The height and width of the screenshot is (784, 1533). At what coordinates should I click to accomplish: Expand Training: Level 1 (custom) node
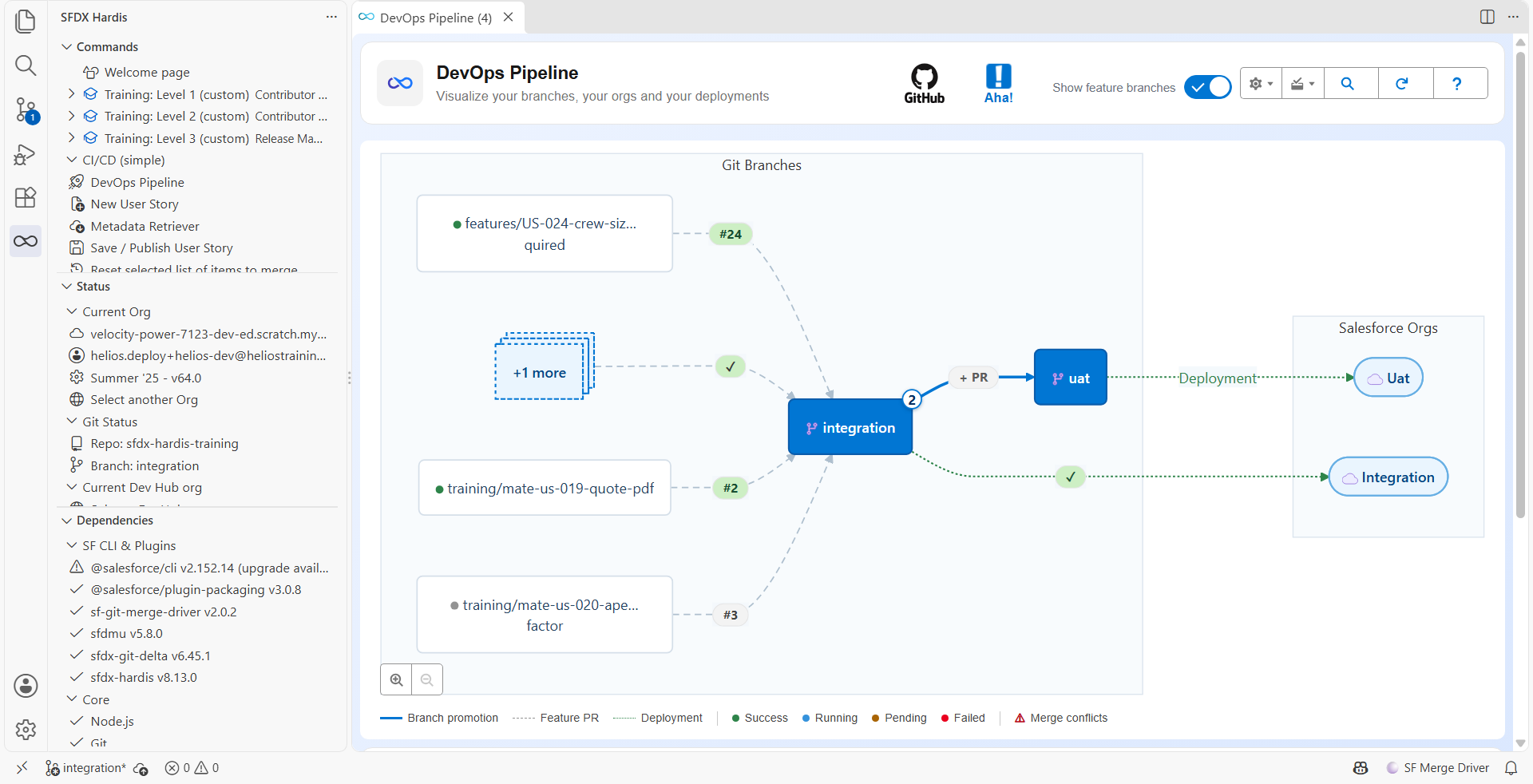pyautogui.click(x=71, y=94)
